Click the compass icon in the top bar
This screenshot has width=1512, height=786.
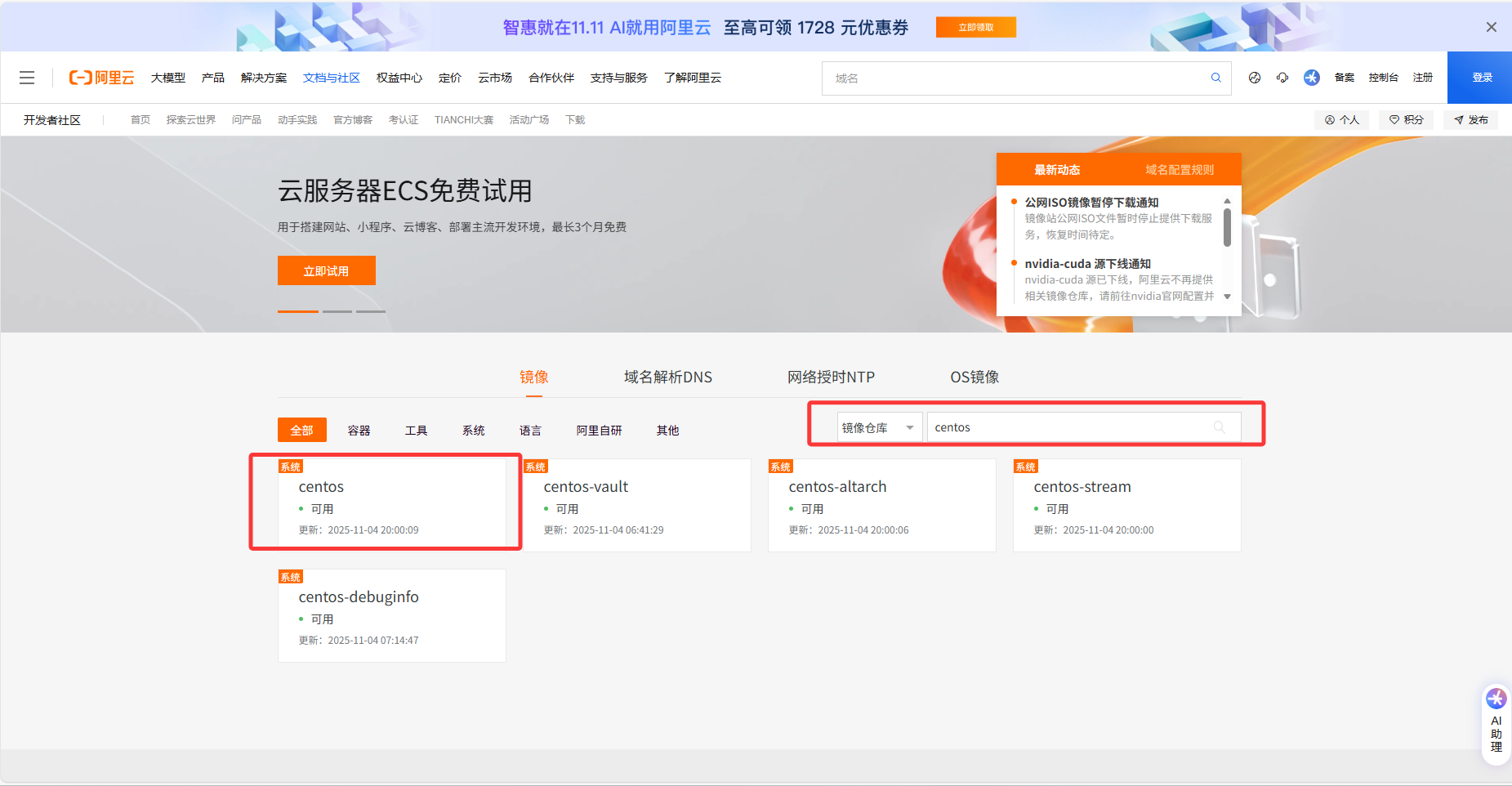(x=1255, y=78)
